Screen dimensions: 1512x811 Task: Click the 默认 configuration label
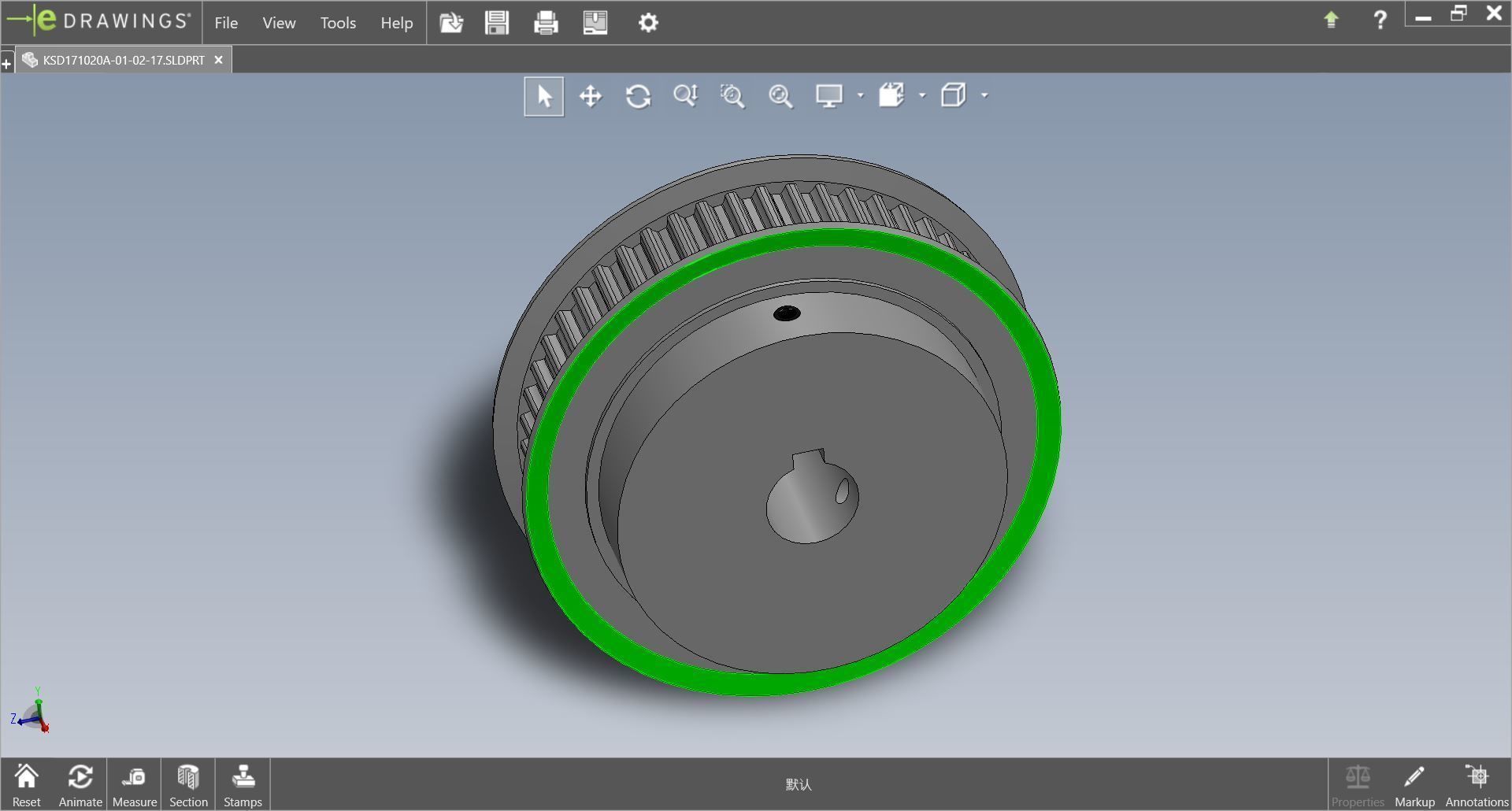[799, 784]
